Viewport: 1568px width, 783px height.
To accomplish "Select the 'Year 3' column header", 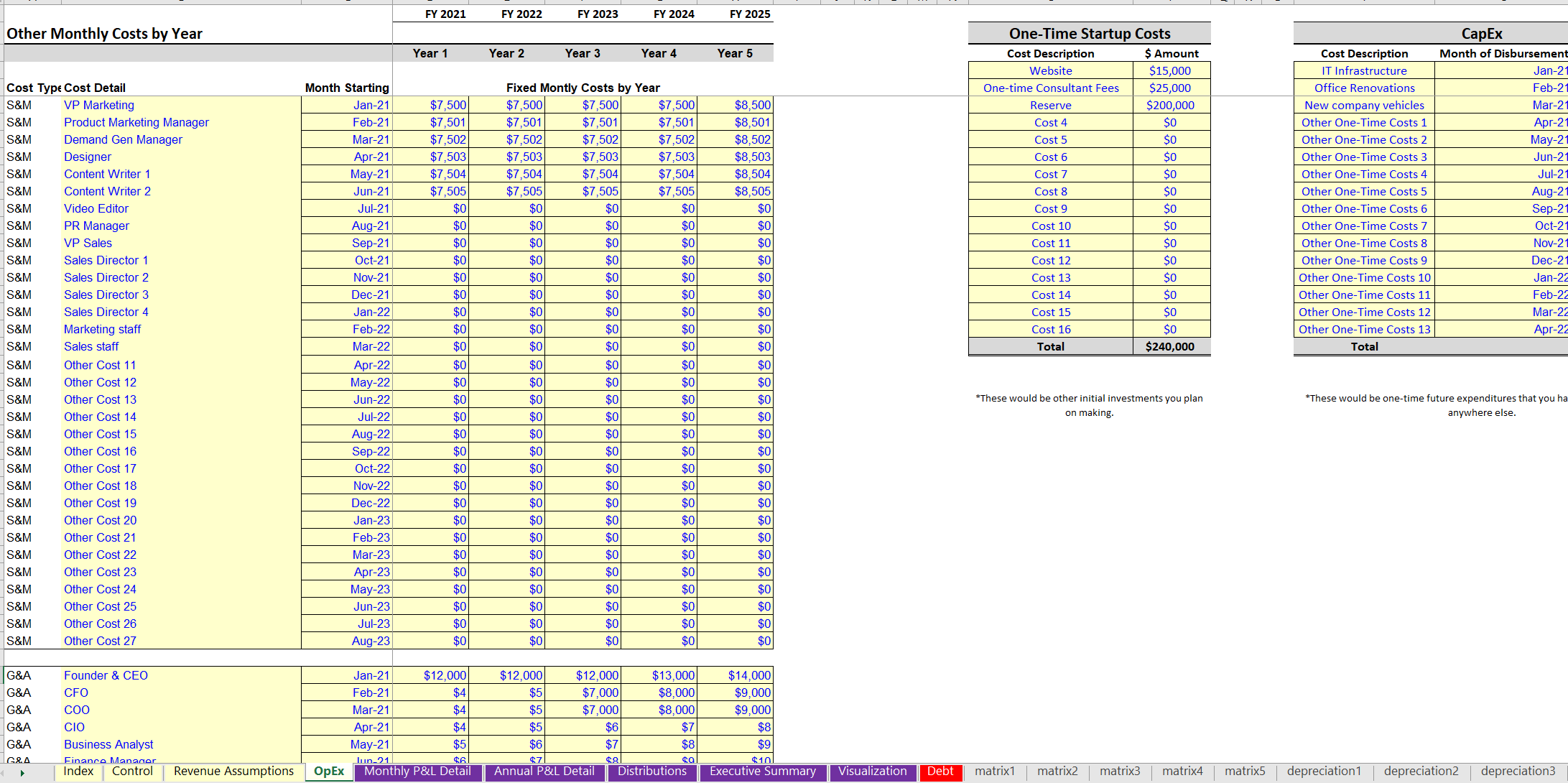I will coord(583,53).
